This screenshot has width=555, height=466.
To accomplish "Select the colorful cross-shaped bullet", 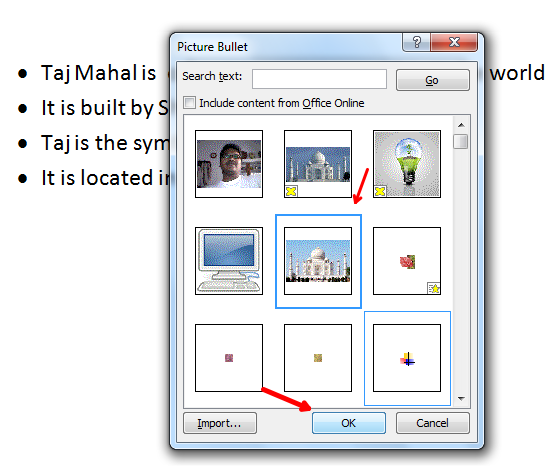I will pos(407,358).
